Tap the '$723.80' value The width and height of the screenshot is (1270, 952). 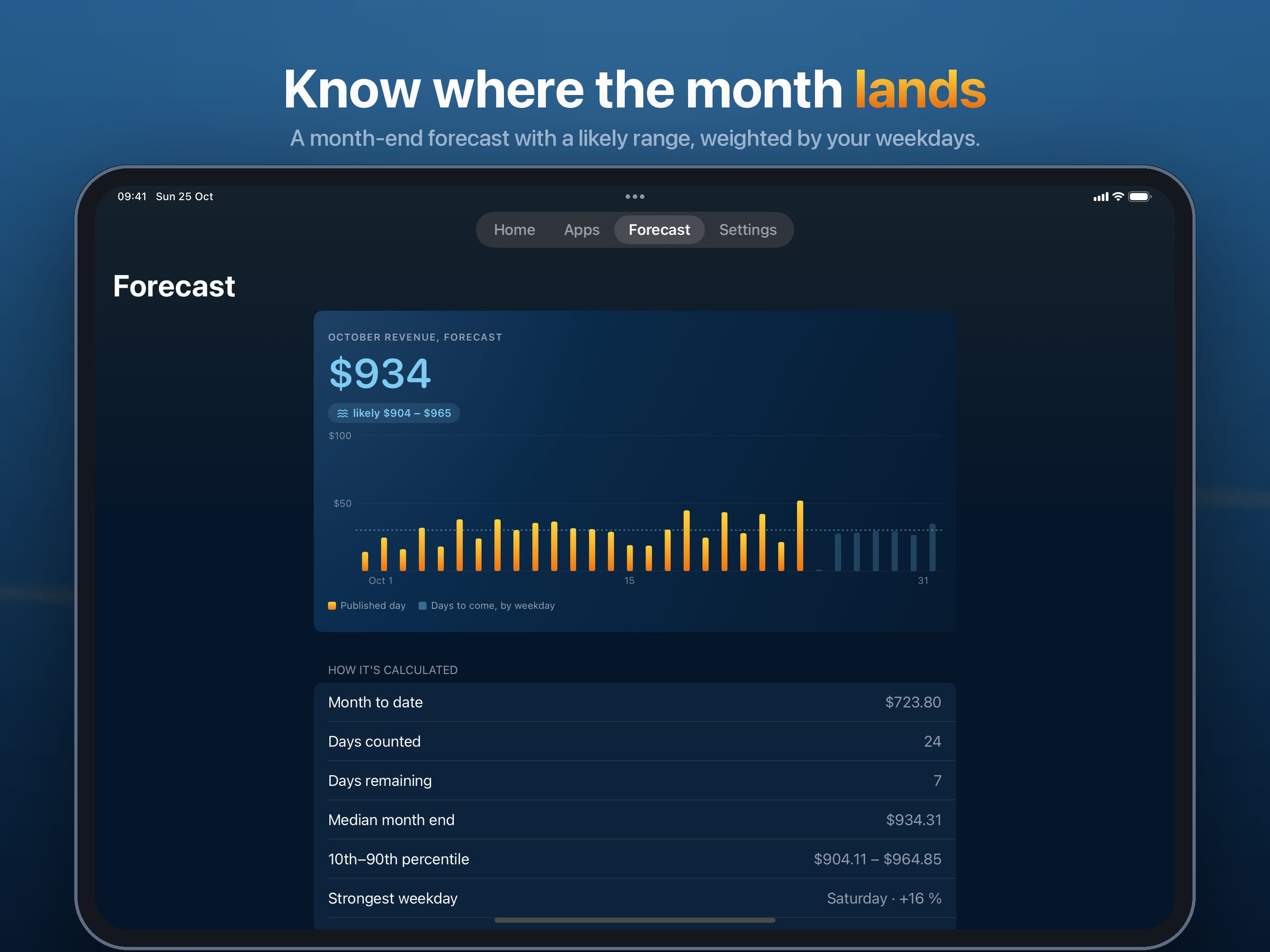point(913,702)
